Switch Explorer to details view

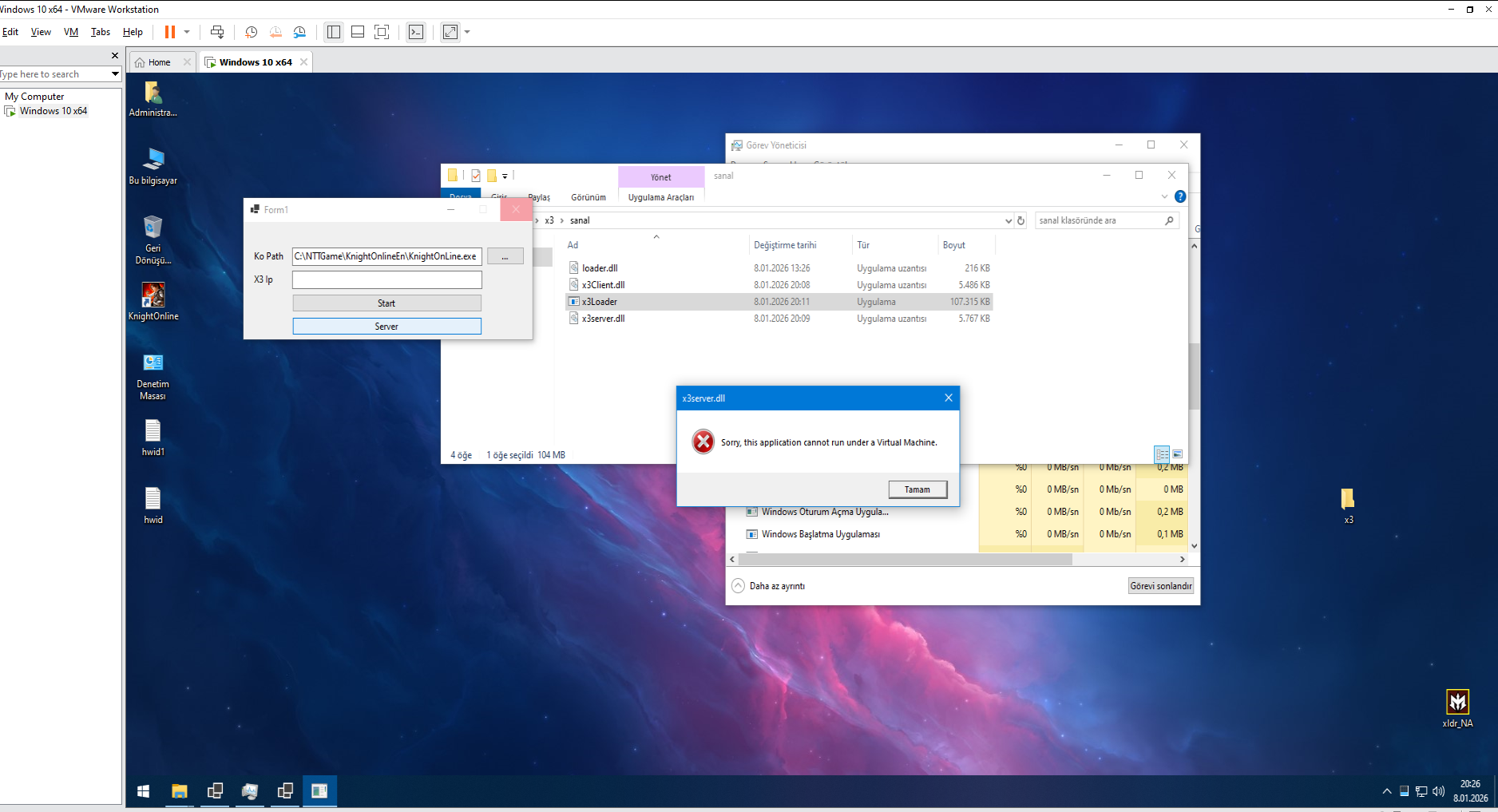click(1162, 454)
